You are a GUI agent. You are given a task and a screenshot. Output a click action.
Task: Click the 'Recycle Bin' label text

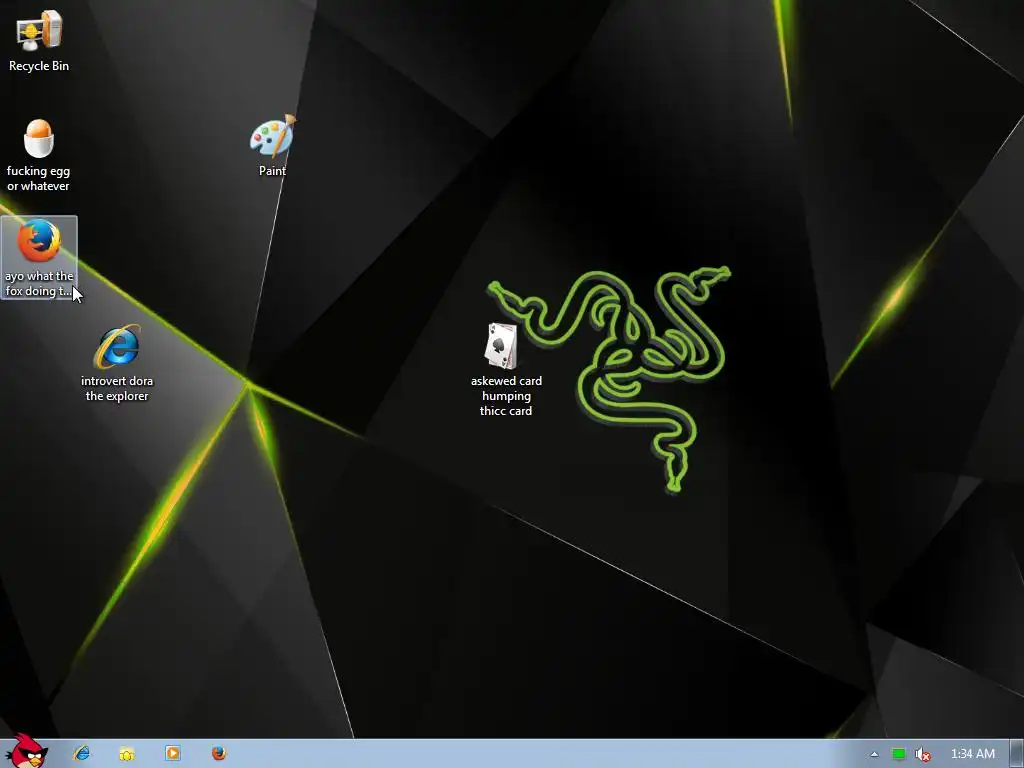click(39, 66)
